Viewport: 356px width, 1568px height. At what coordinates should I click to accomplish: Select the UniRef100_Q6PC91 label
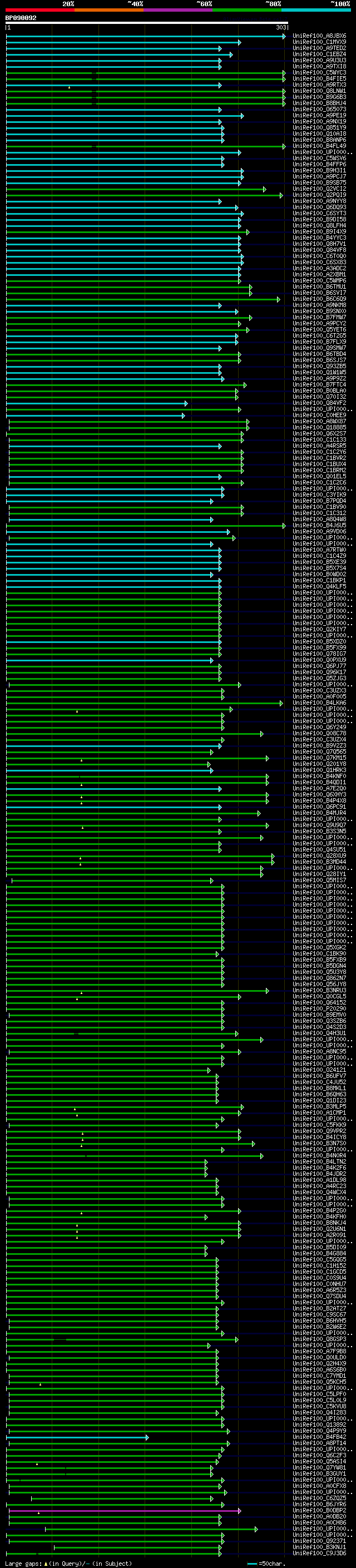pyautogui.click(x=319, y=807)
